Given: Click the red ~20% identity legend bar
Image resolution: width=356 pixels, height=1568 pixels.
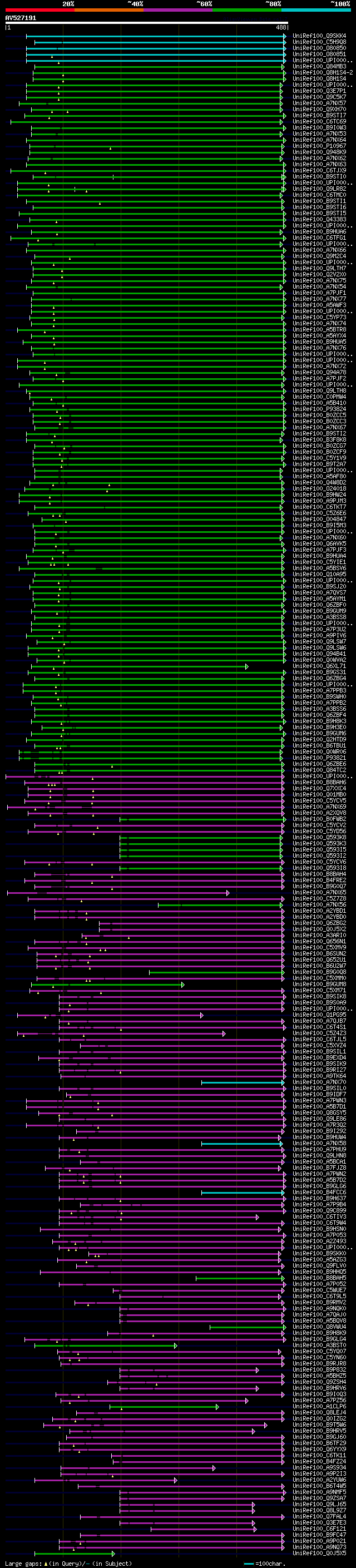Looking at the screenshot, I should [x=39, y=10].
